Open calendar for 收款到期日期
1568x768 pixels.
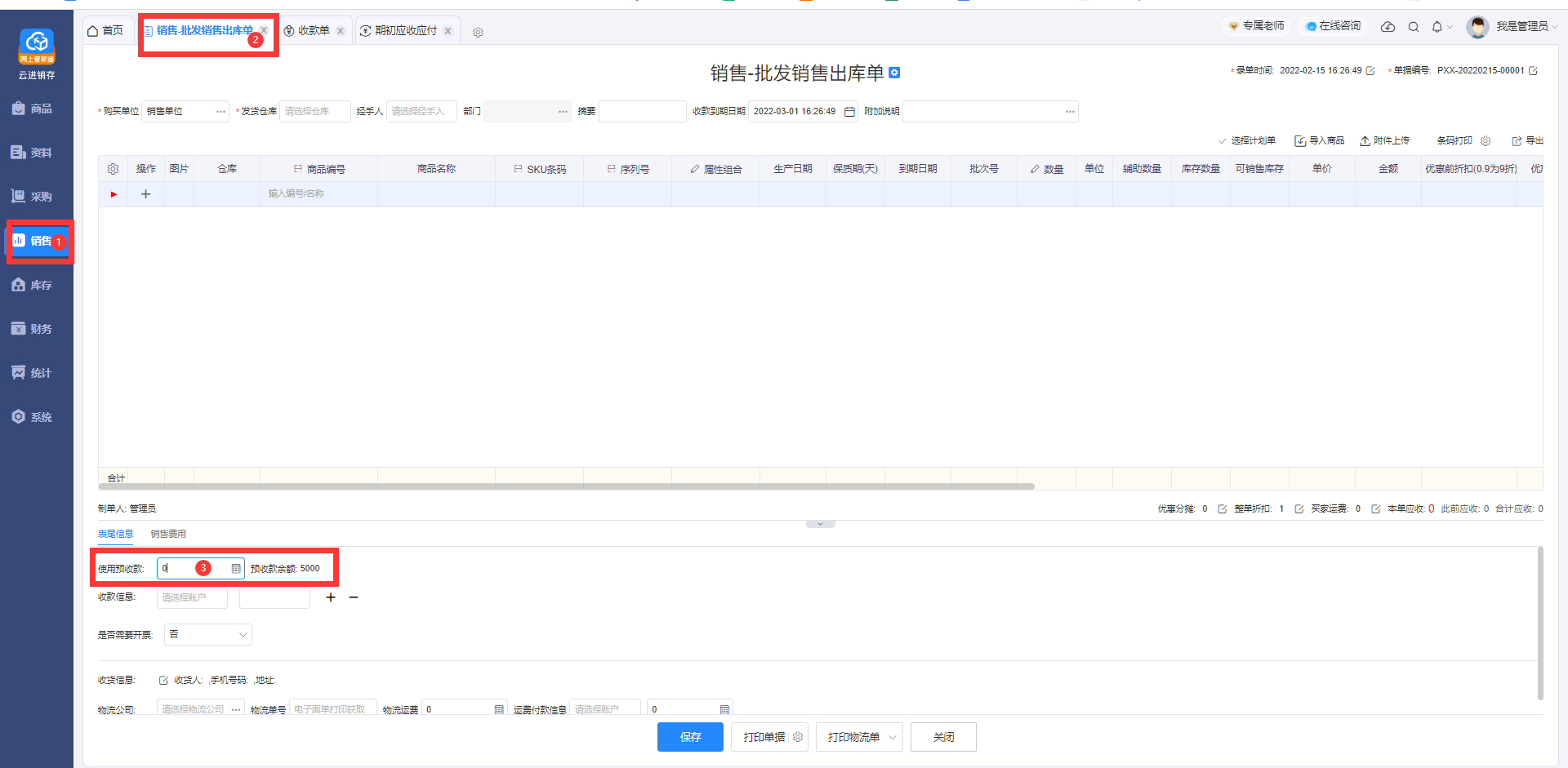[x=849, y=112]
